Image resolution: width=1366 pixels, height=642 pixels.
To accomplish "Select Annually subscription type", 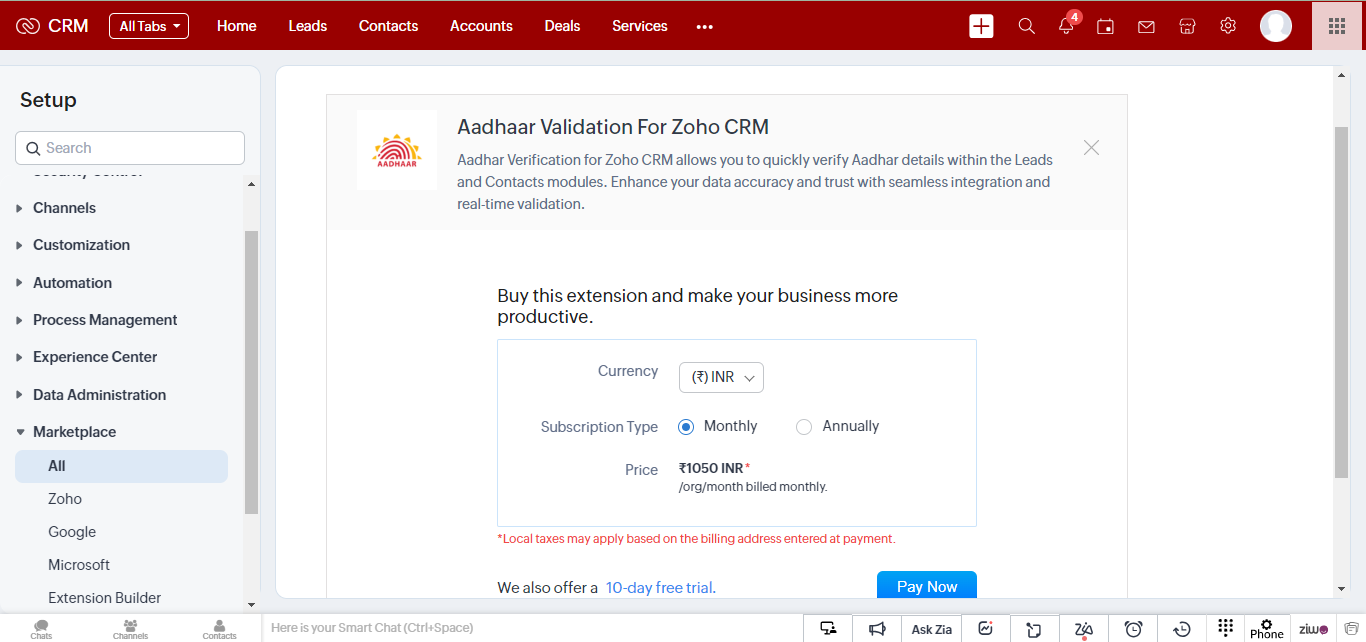I will pyautogui.click(x=804, y=427).
